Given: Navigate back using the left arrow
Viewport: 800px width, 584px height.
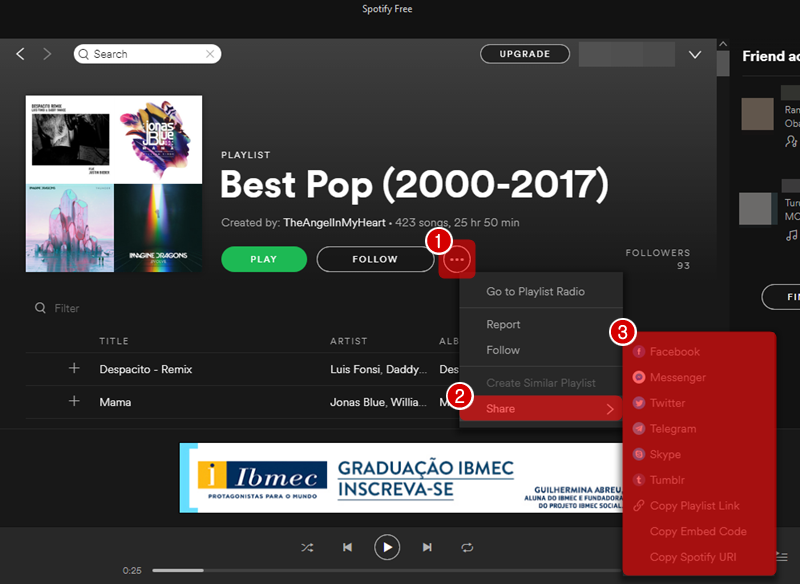Looking at the screenshot, I should (x=20, y=53).
